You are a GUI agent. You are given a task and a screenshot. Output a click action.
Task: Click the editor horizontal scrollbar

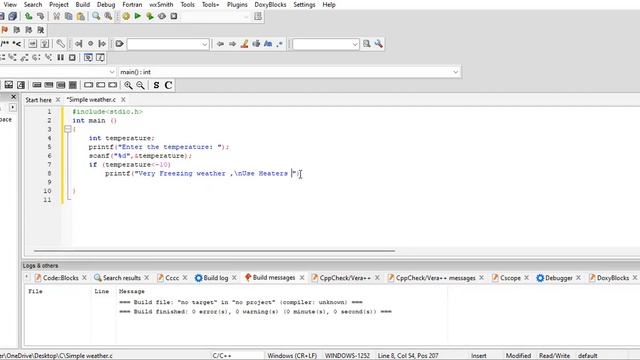214,251
